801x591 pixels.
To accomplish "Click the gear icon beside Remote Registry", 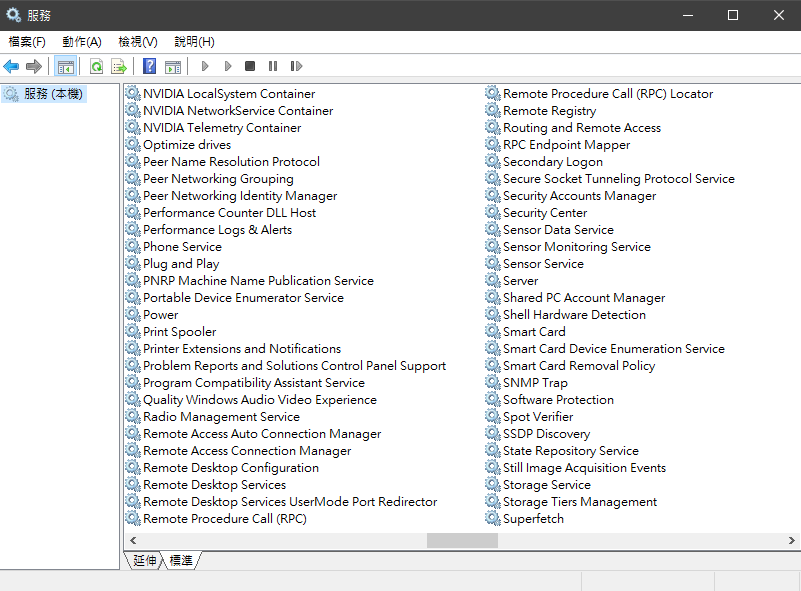I will [x=492, y=110].
